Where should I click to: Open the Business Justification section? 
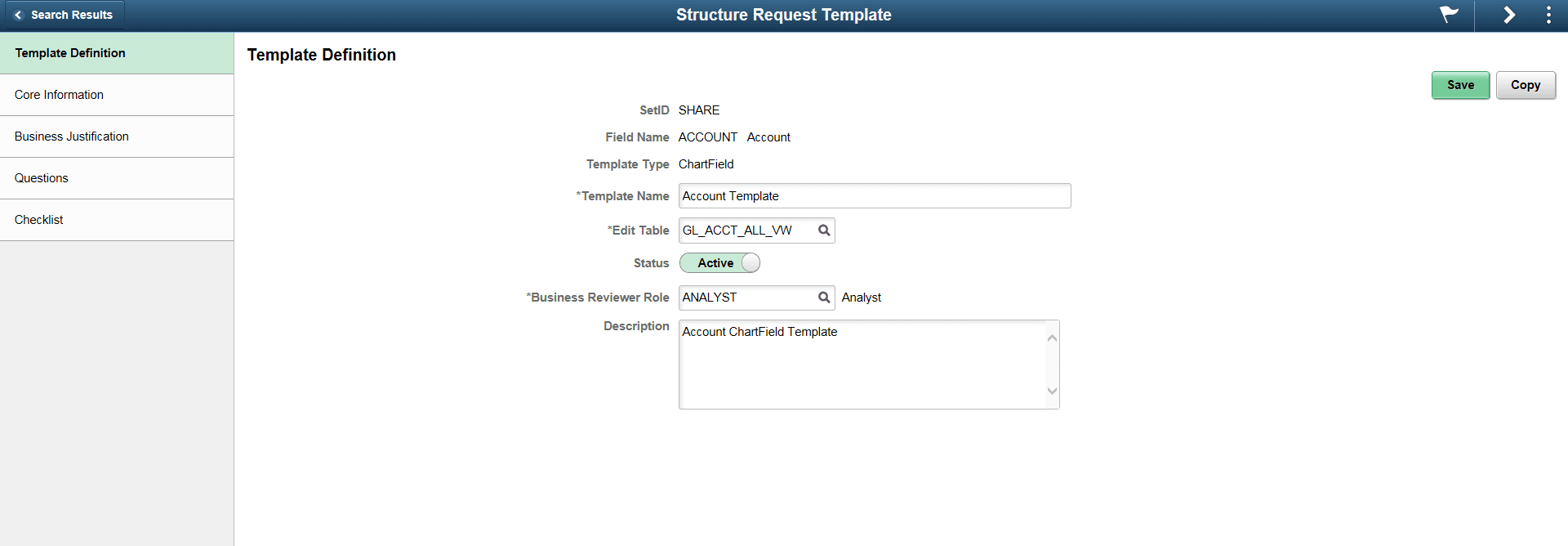(71, 136)
